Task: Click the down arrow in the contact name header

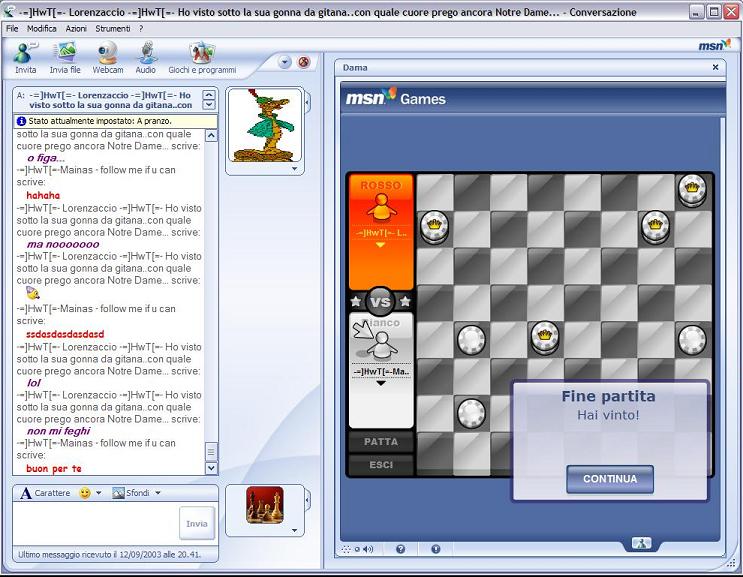Action: click(208, 105)
